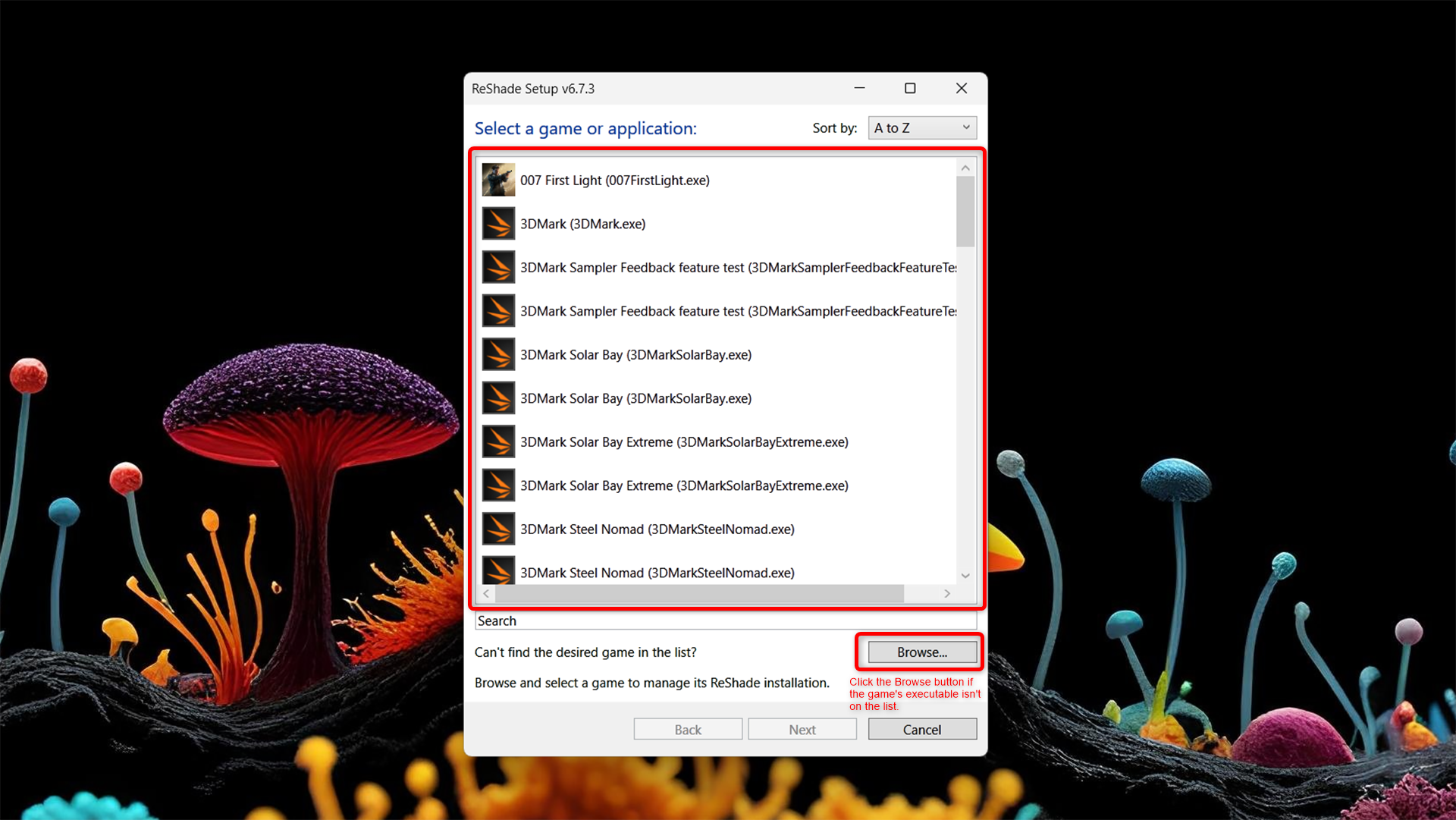Click into the Search field
Image resolution: width=1456 pixels, height=820 pixels.
725,620
